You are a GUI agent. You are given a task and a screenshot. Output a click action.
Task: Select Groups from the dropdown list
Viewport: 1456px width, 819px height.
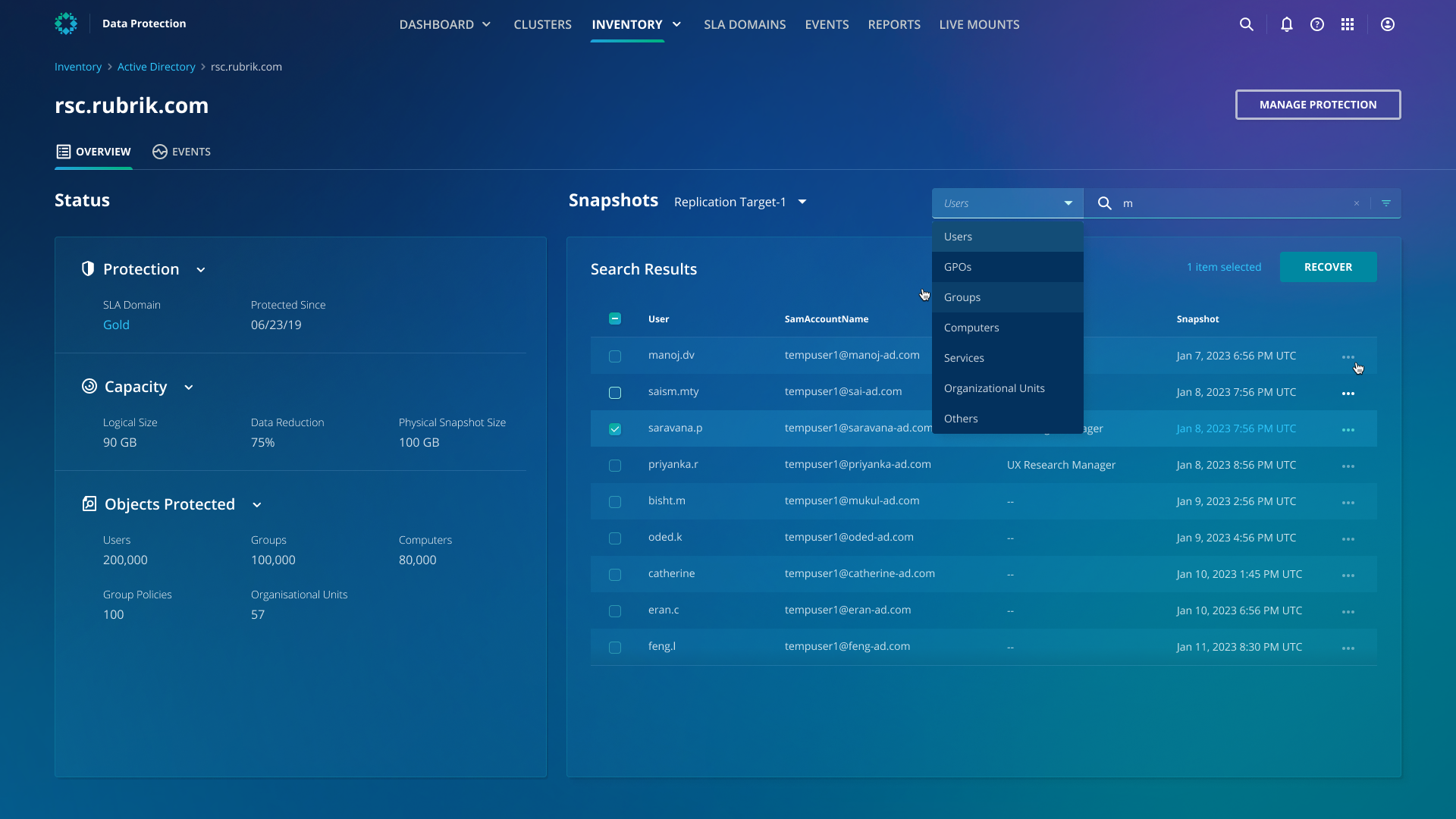(x=1008, y=297)
